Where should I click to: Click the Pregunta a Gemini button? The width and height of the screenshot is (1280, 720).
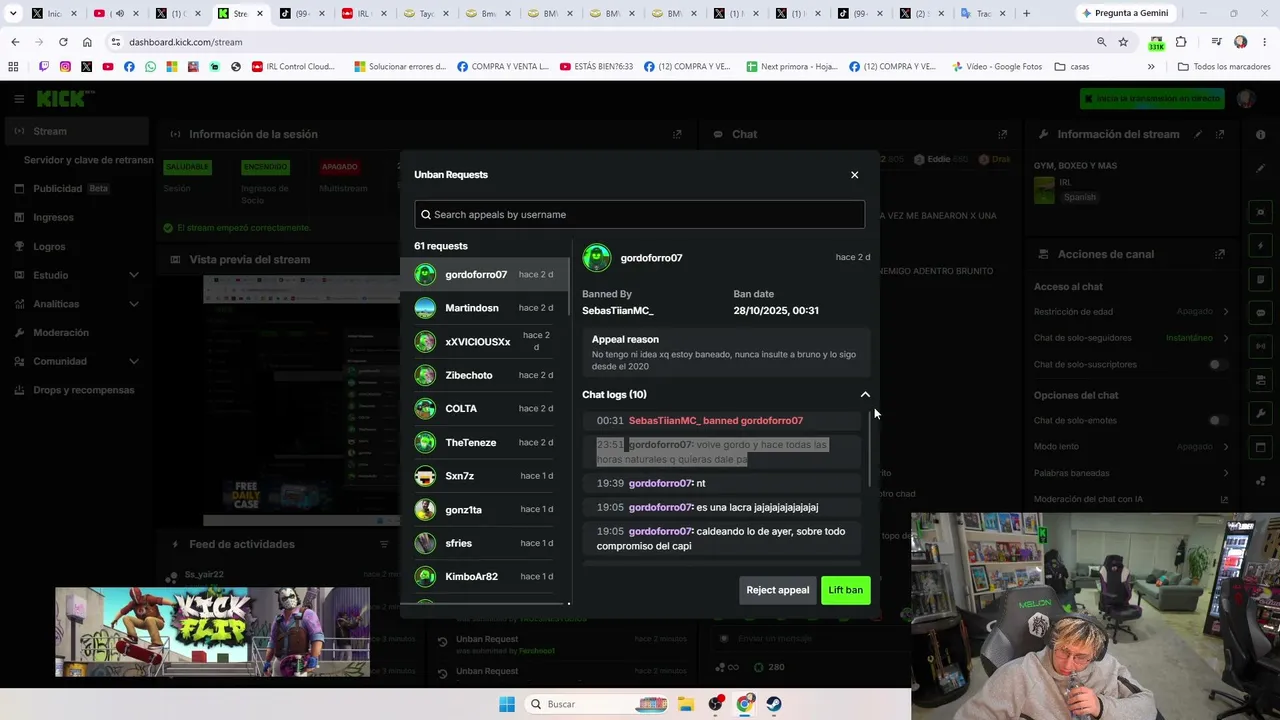click(1126, 13)
